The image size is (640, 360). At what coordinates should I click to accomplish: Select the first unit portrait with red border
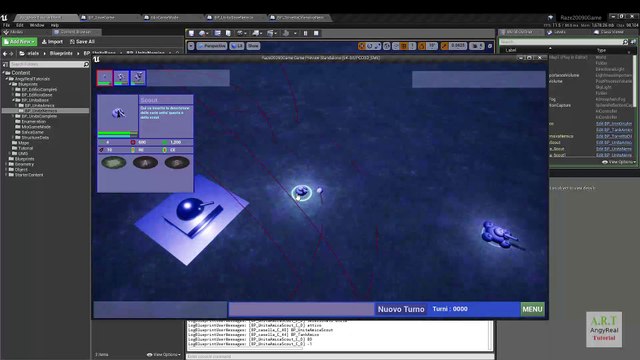coord(104,78)
